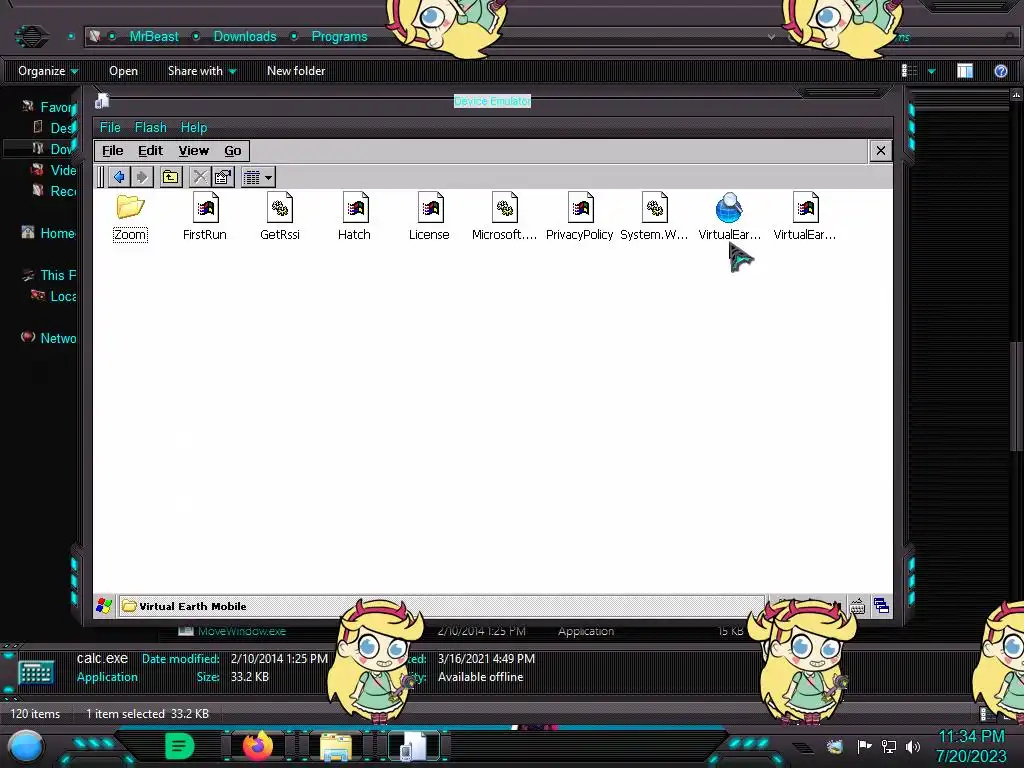Click the Delete (X) toolbar icon
This screenshot has width=1024, height=768.
click(200, 177)
